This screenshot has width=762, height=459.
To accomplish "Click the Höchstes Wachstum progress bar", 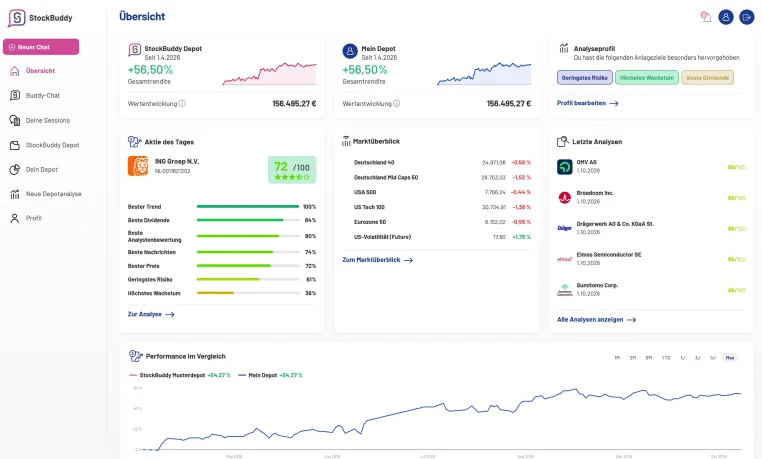I will (248, 293).
